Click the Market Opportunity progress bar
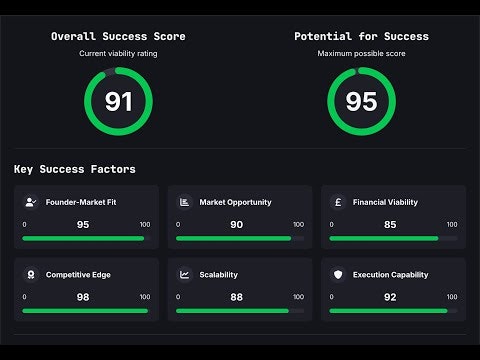The height and width of the screenshot is (360, 480). pyautogui.click(x=240, y=238)
